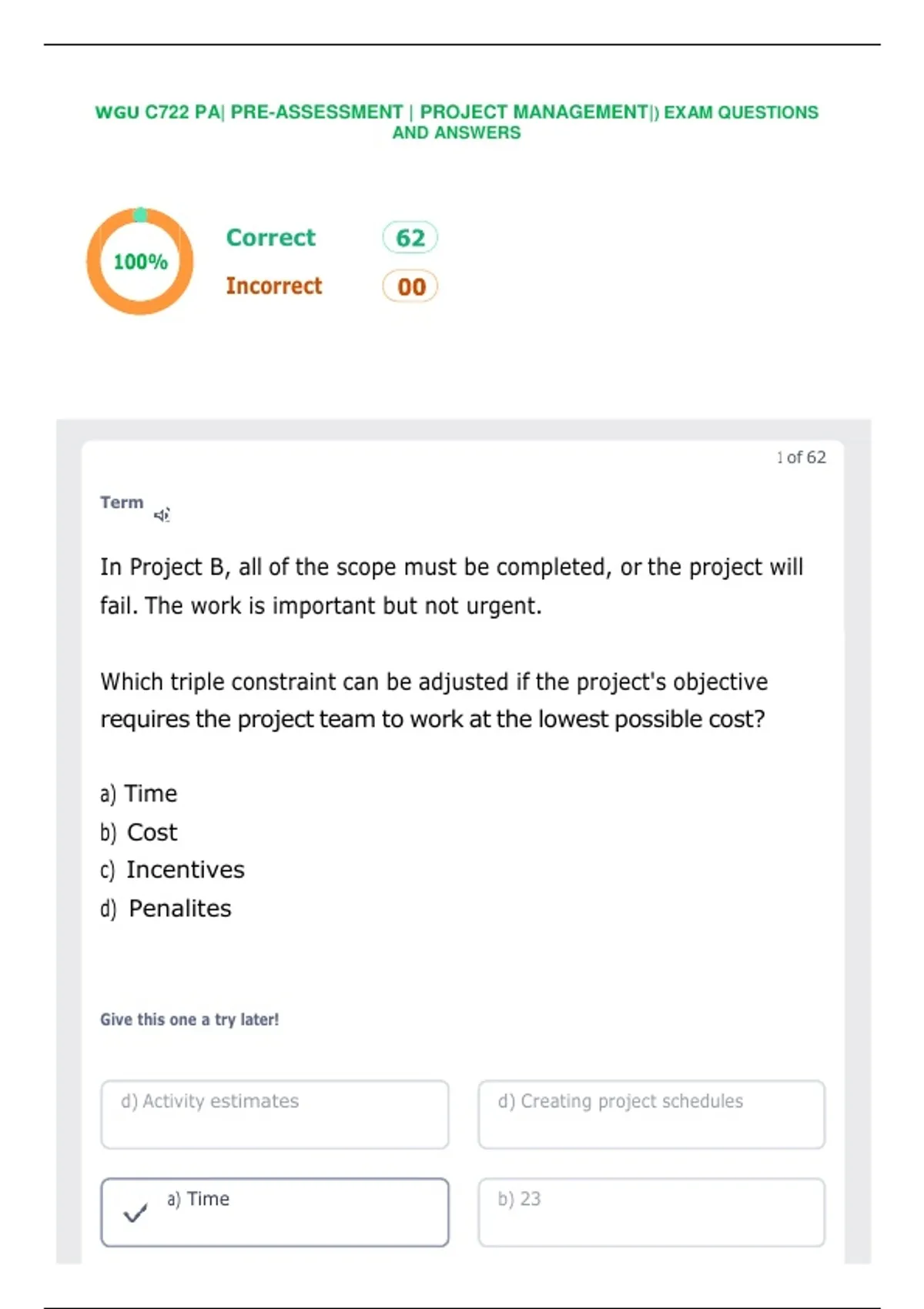Click the Incorrect count badge 00
This screenshot has width=924, height=1309.
410,286
